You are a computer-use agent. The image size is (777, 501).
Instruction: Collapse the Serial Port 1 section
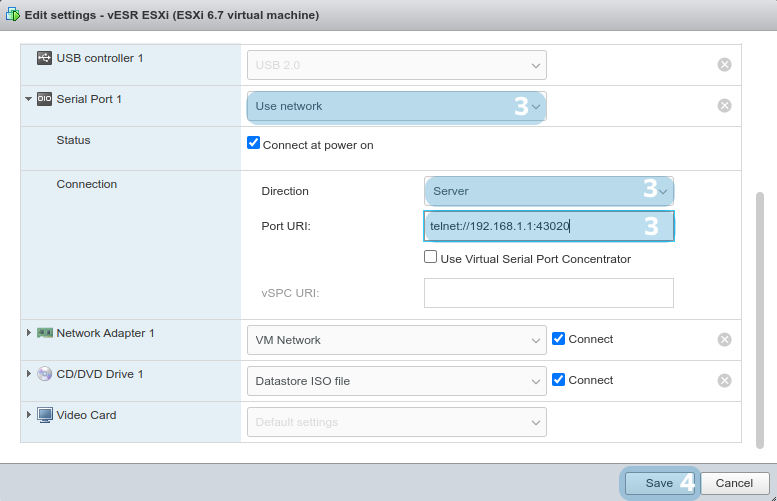point(29,99)
